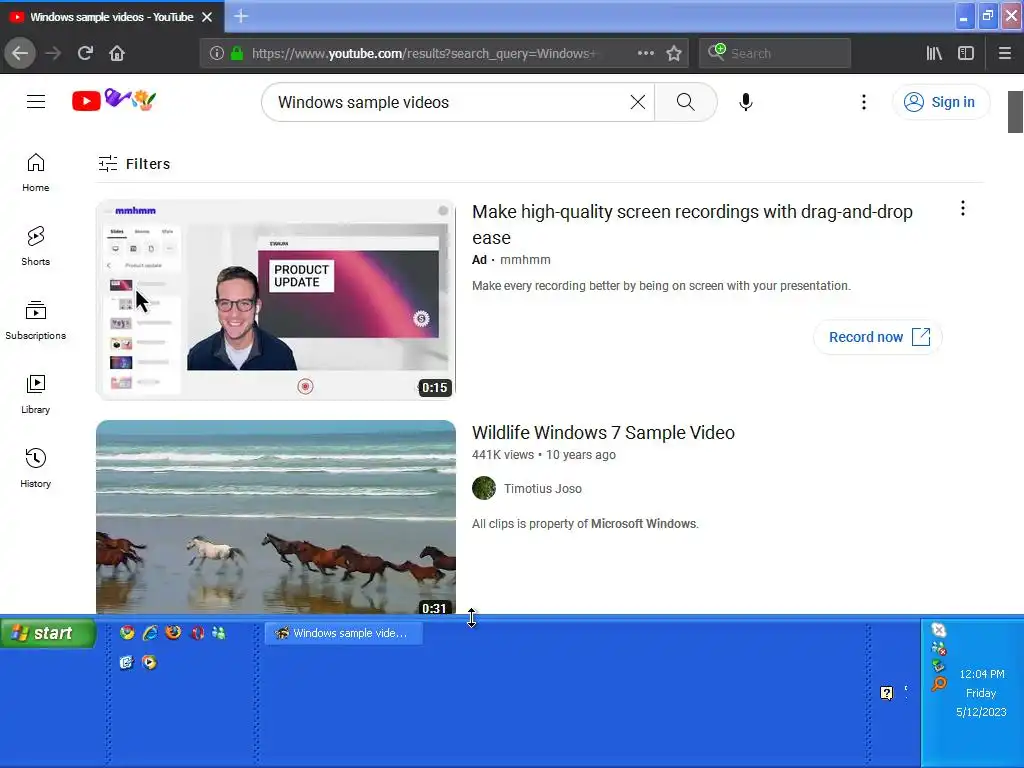Viewport: 1024px width, 768px height.
Task: Go back with browser back arrow
Action: point(20,53)
